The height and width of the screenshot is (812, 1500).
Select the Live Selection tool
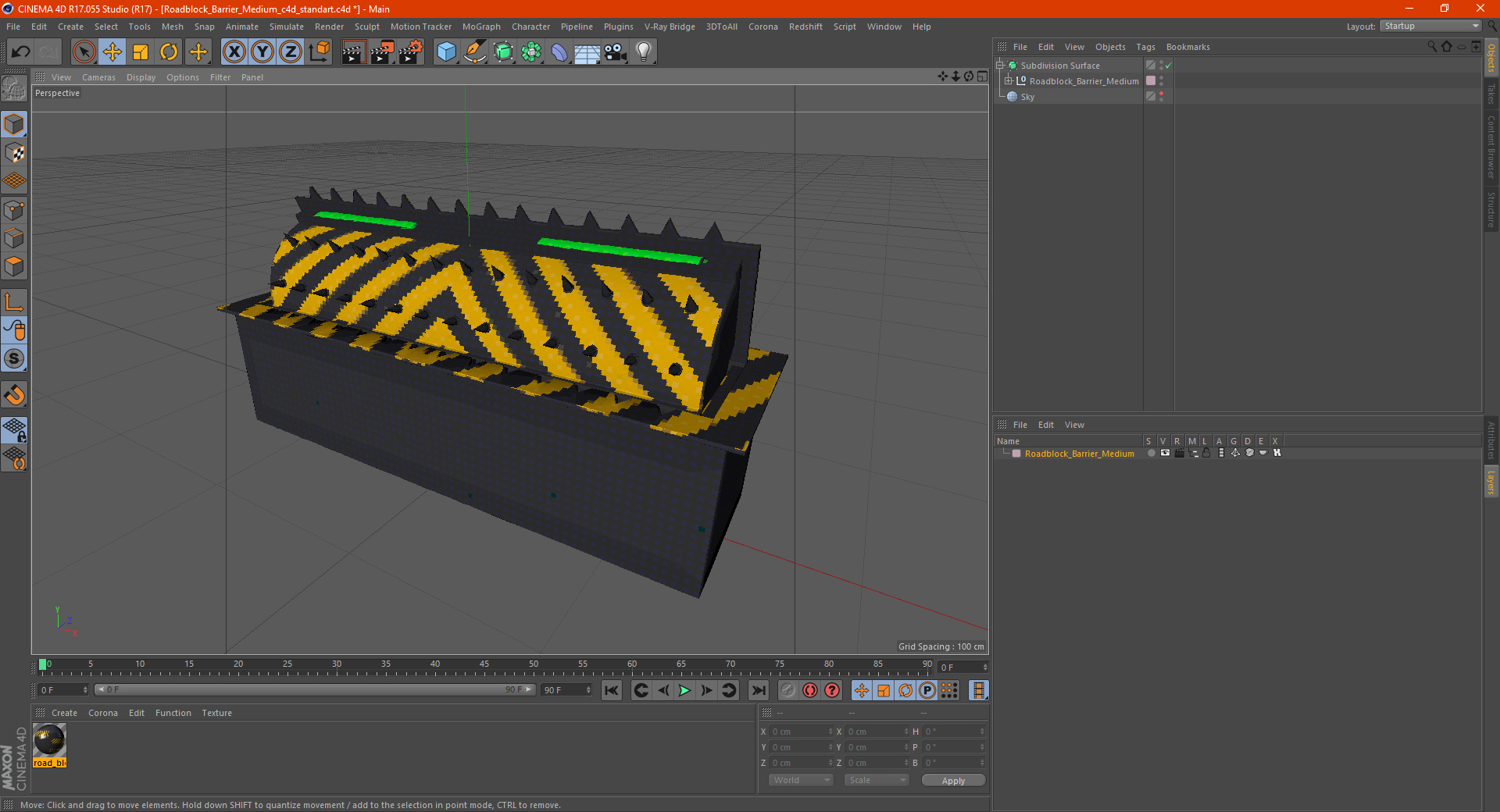(84, 52)
